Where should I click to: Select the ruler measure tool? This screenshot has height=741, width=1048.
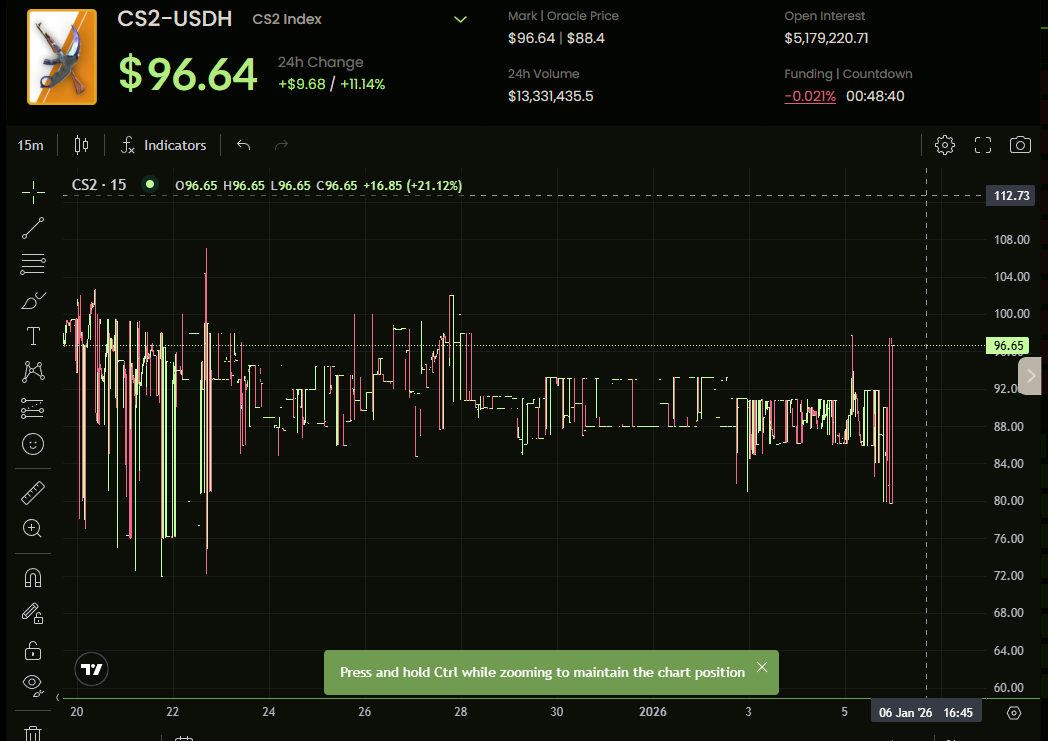[33, 492]
